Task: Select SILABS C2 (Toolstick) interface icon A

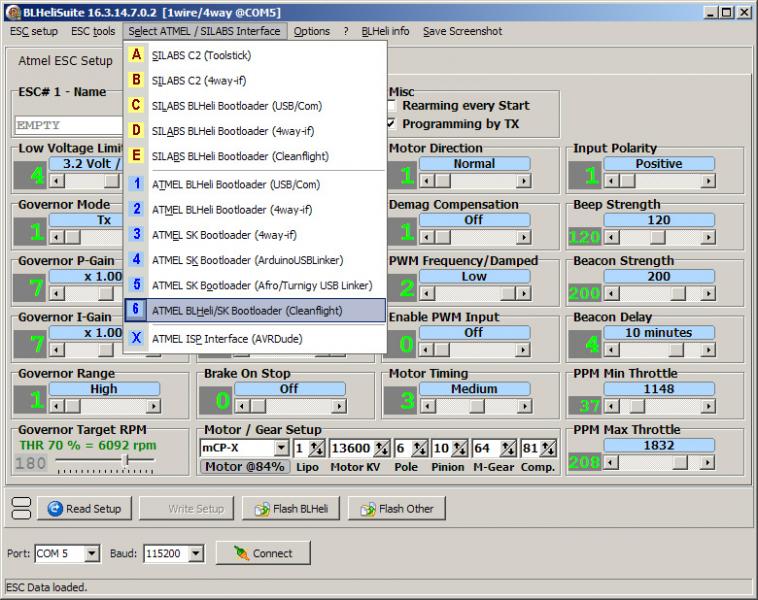Action: (x=137, y=55)
